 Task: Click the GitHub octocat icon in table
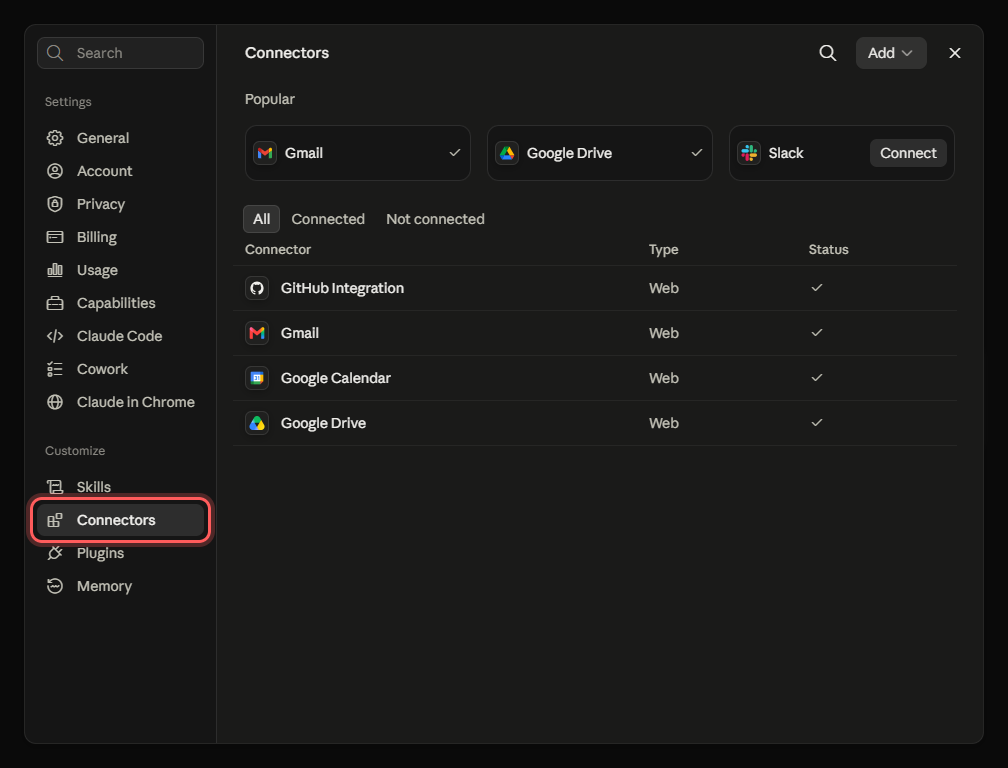click(x=257, y=288)
